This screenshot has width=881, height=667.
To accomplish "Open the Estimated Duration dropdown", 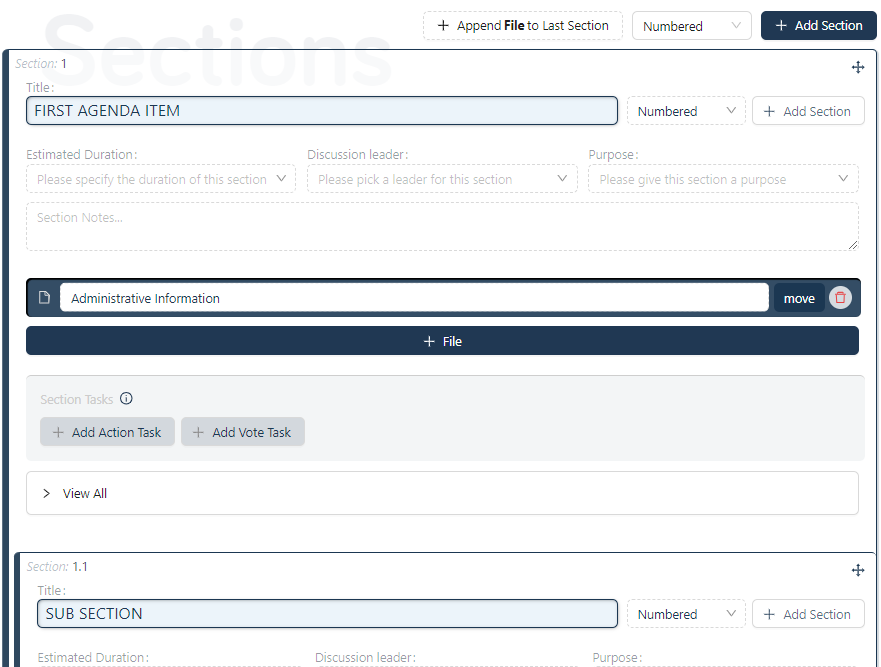I will pos(160,179).
